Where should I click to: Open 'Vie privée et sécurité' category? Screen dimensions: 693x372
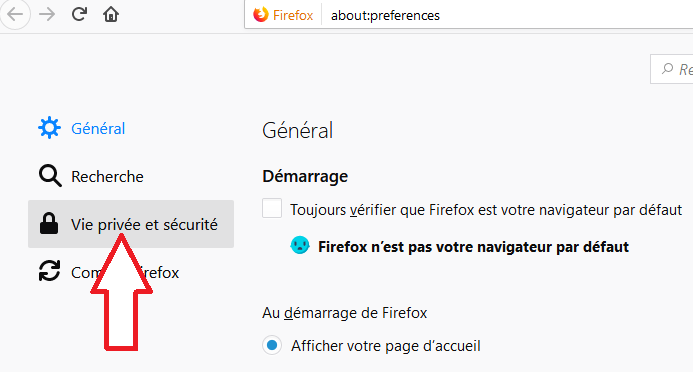pyautogui.click(x=131, y=224)
